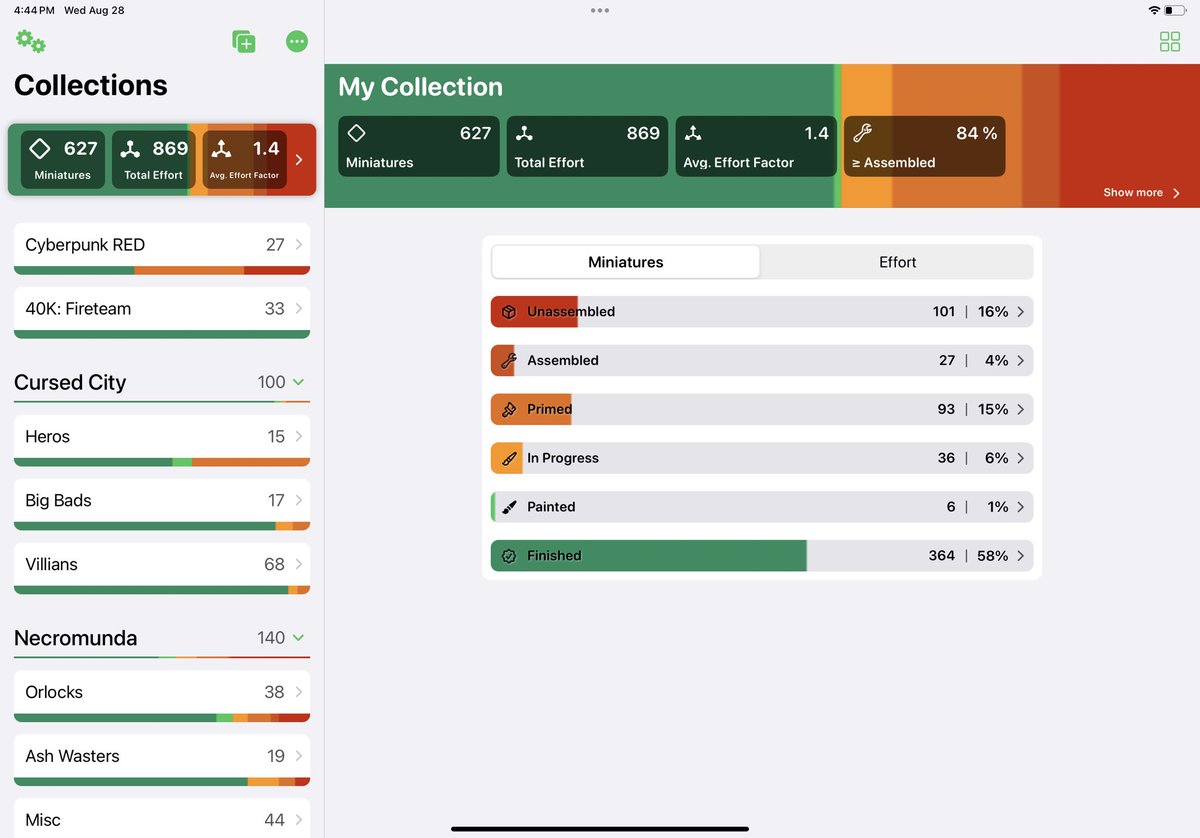This screenshot has height=838, width=1200.
Task: Click Show more in the collection header
Action: [1141, 193]
